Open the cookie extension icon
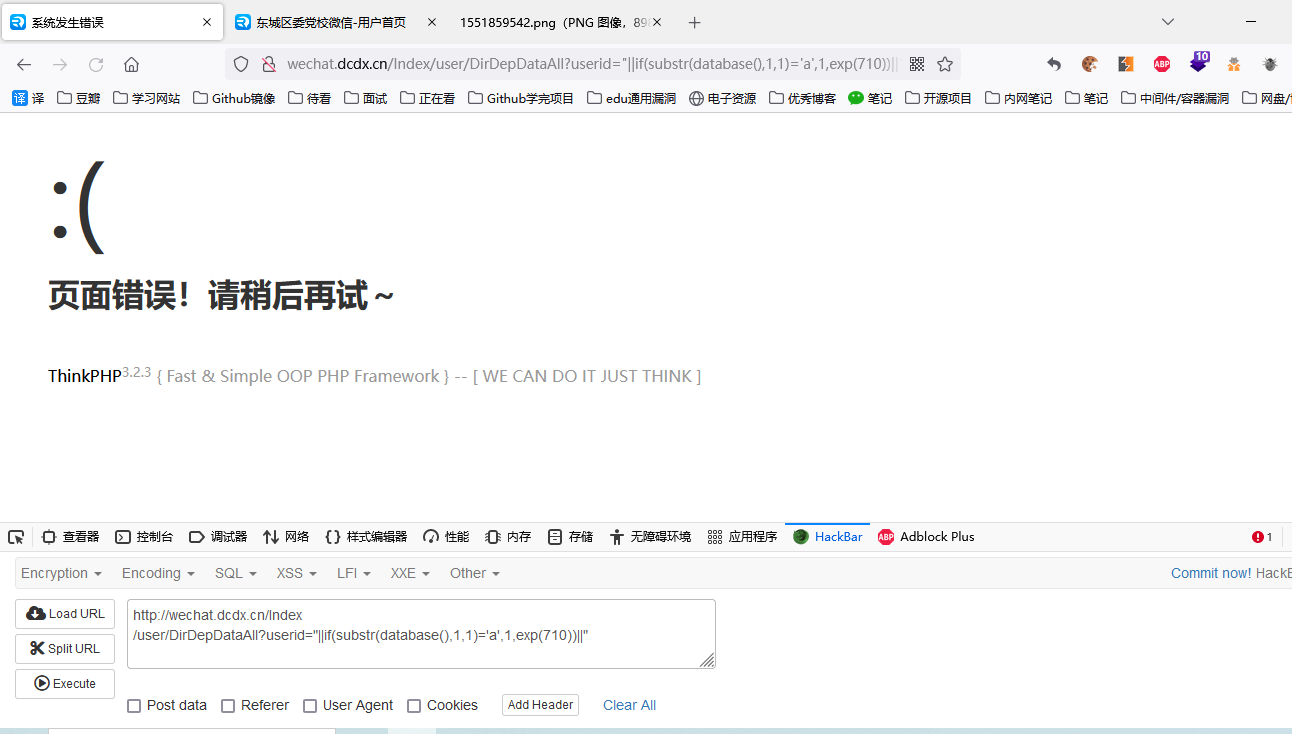This screenshot has width=1292, height=734. [1090, 64]
